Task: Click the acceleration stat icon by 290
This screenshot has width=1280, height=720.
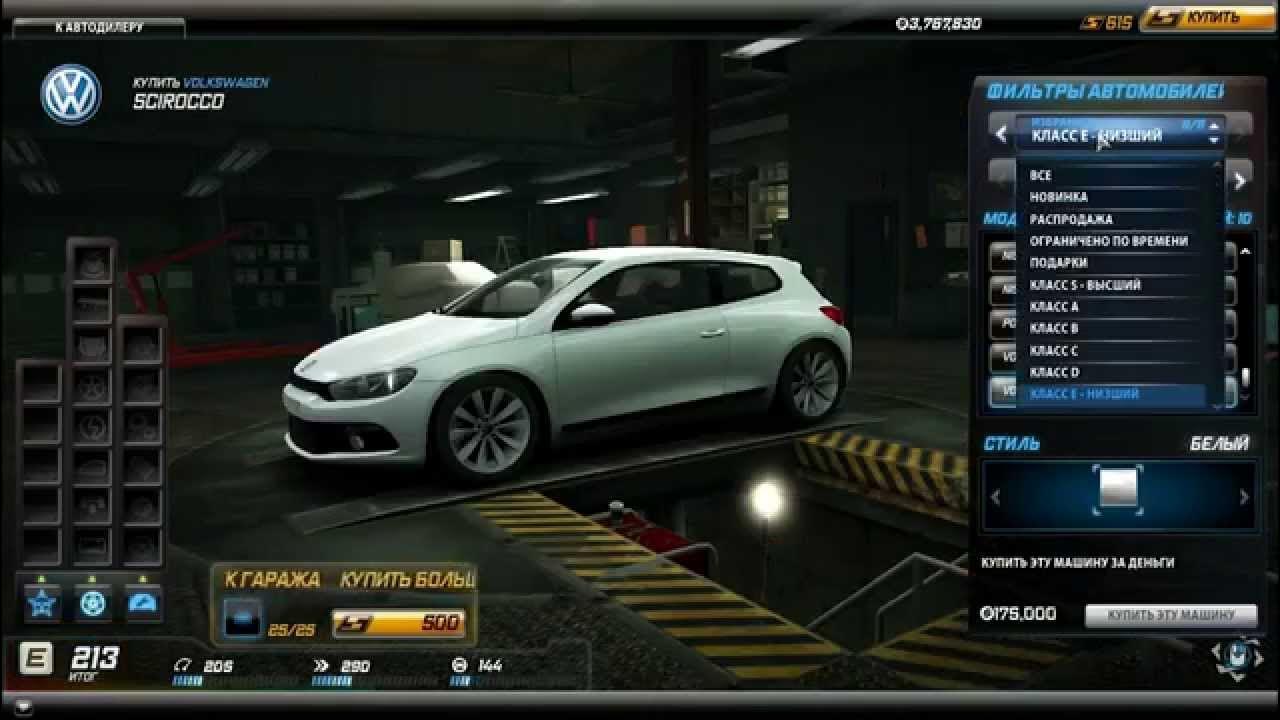Action: click(321, 665)
